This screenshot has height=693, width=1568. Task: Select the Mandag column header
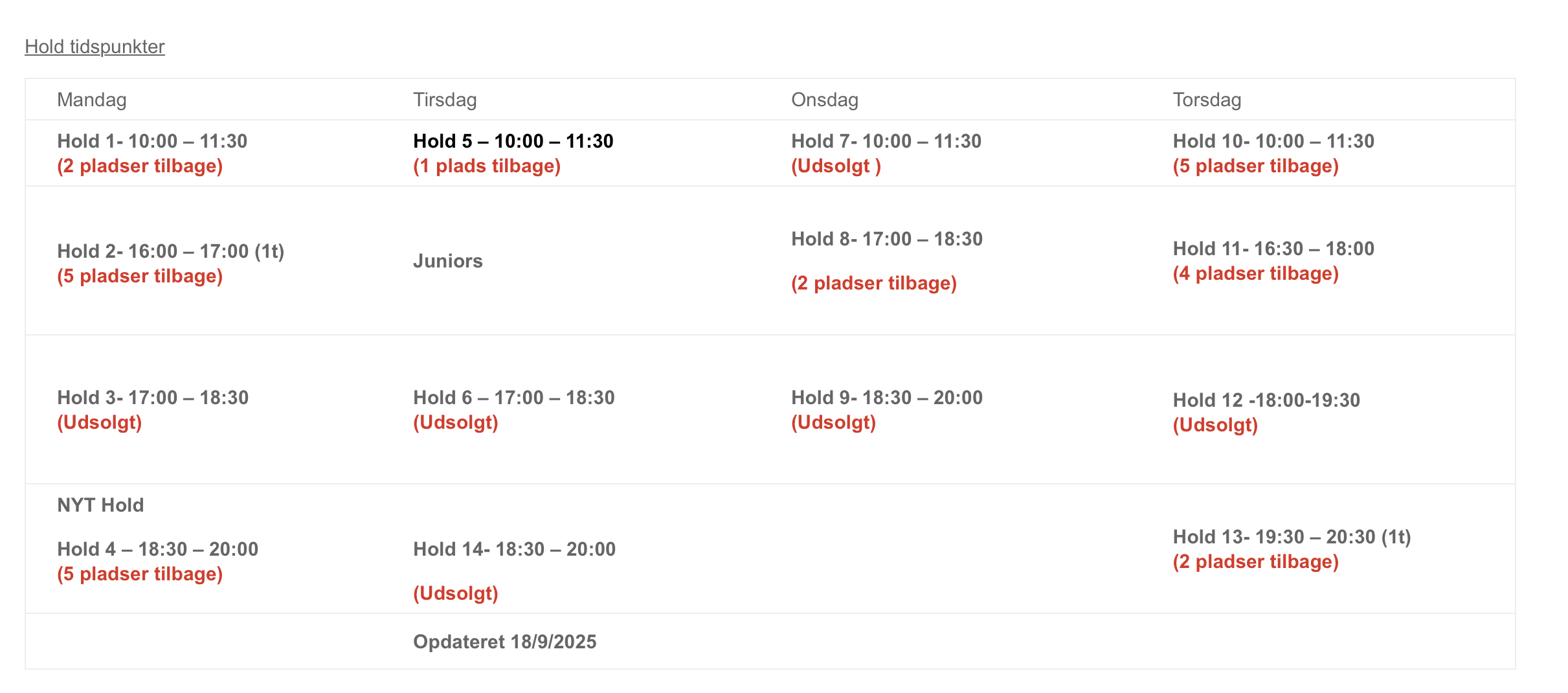pos(91,100)
